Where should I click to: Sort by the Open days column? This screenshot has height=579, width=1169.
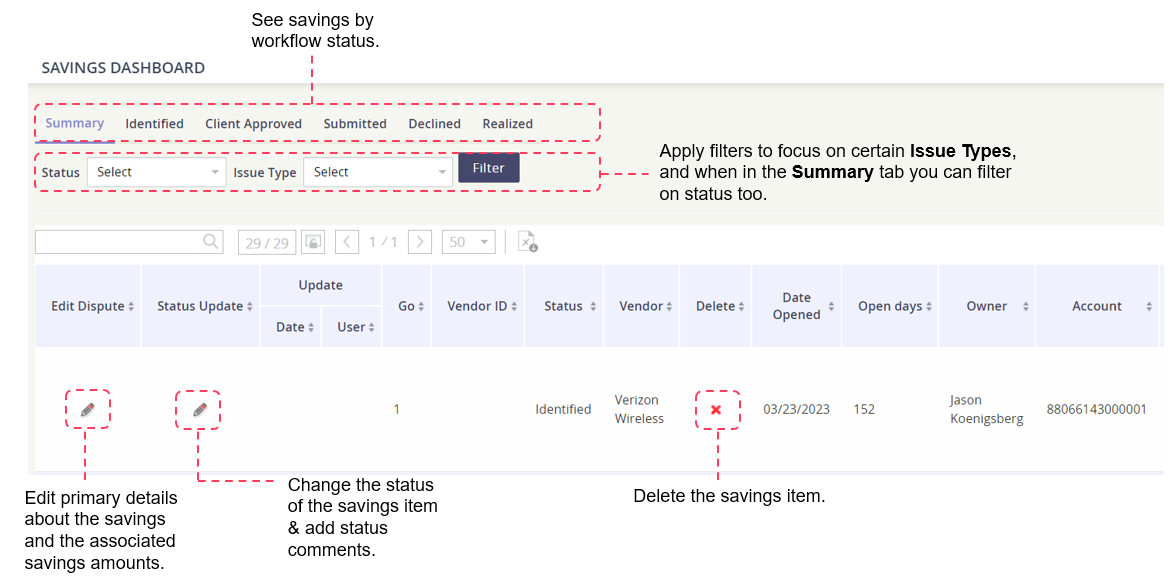pyautogui.click(x=890, y=306)
